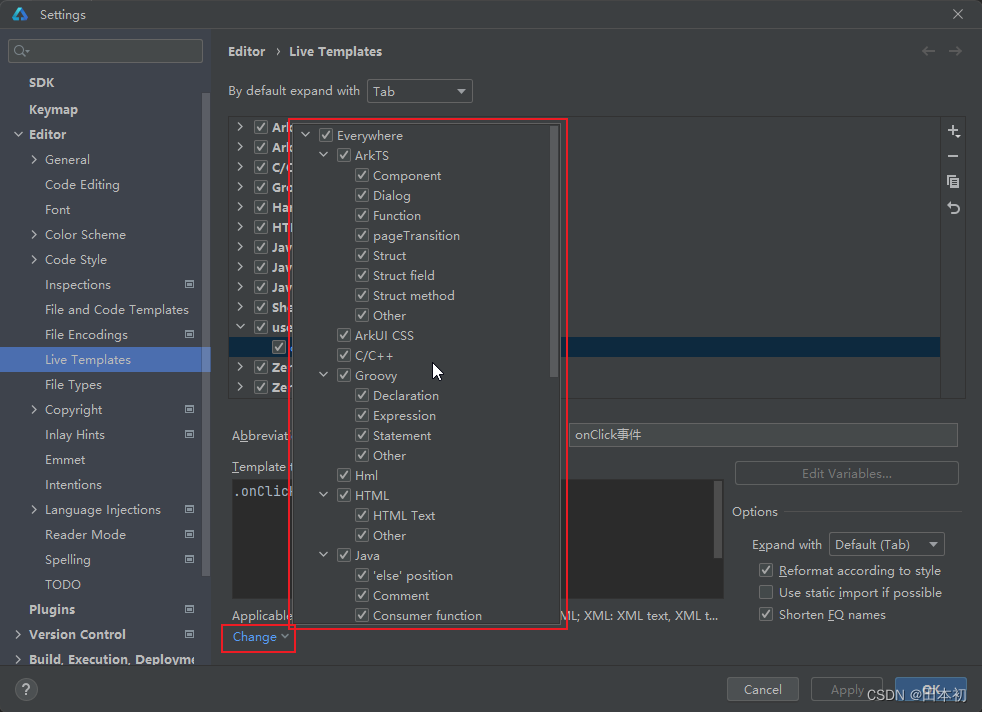Select File and Code Templates page
Screen dimensions: 982x712
116,309
